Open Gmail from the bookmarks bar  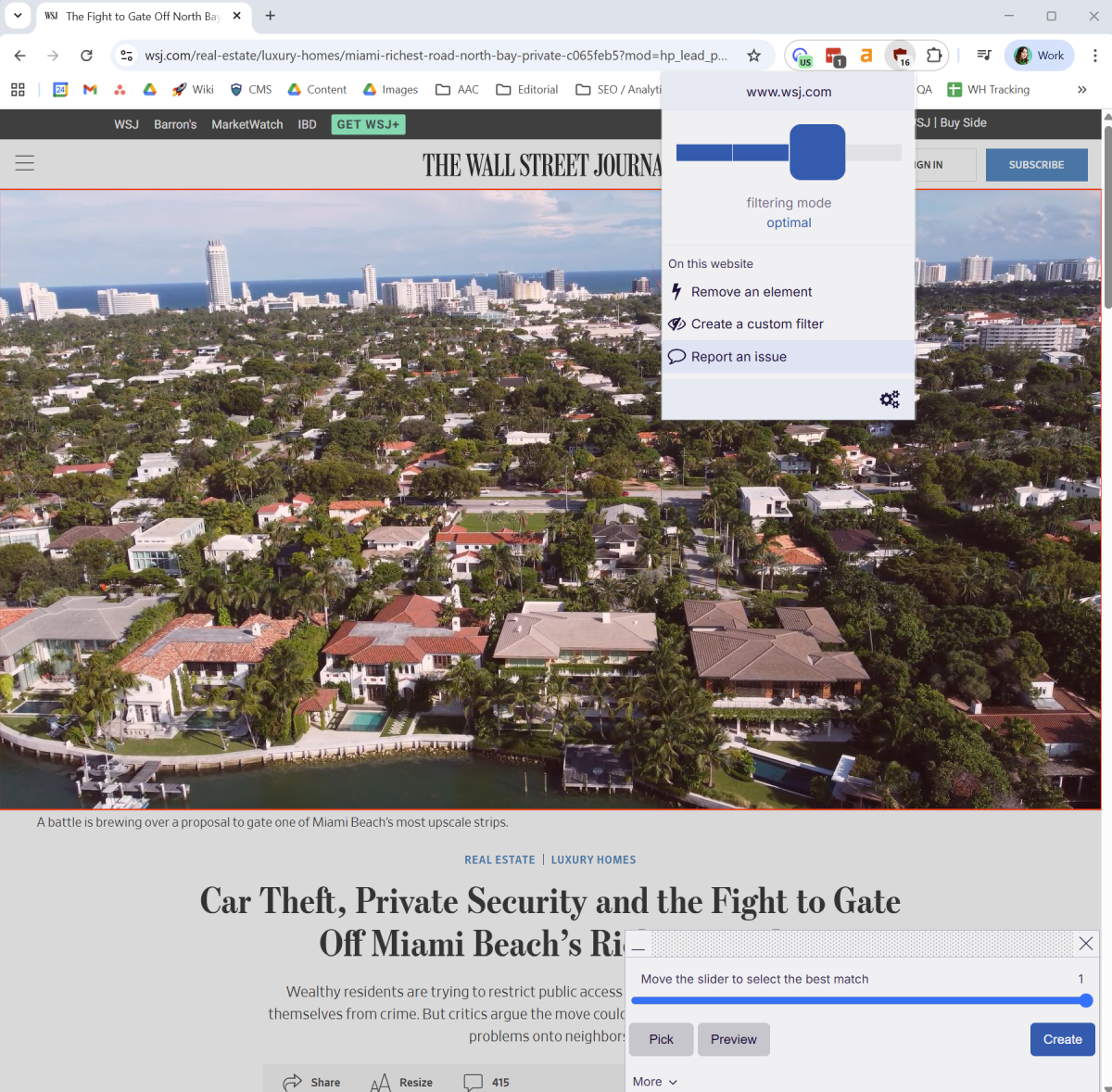click(89, 89)
